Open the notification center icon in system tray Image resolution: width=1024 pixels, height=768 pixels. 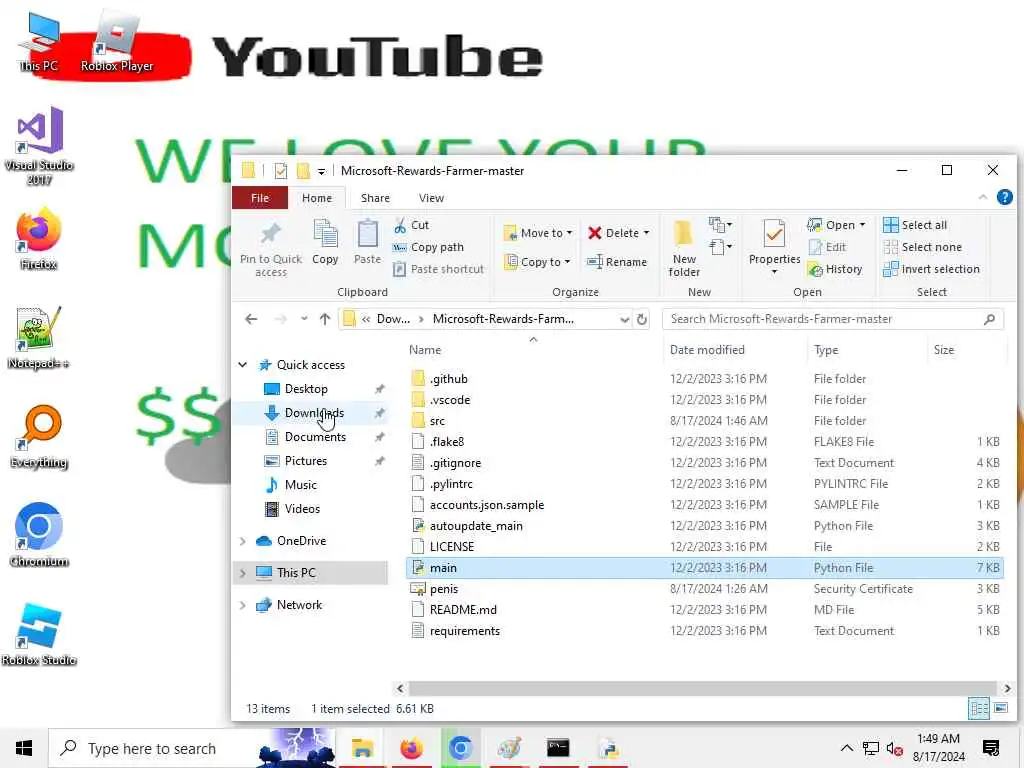(990, 748)
